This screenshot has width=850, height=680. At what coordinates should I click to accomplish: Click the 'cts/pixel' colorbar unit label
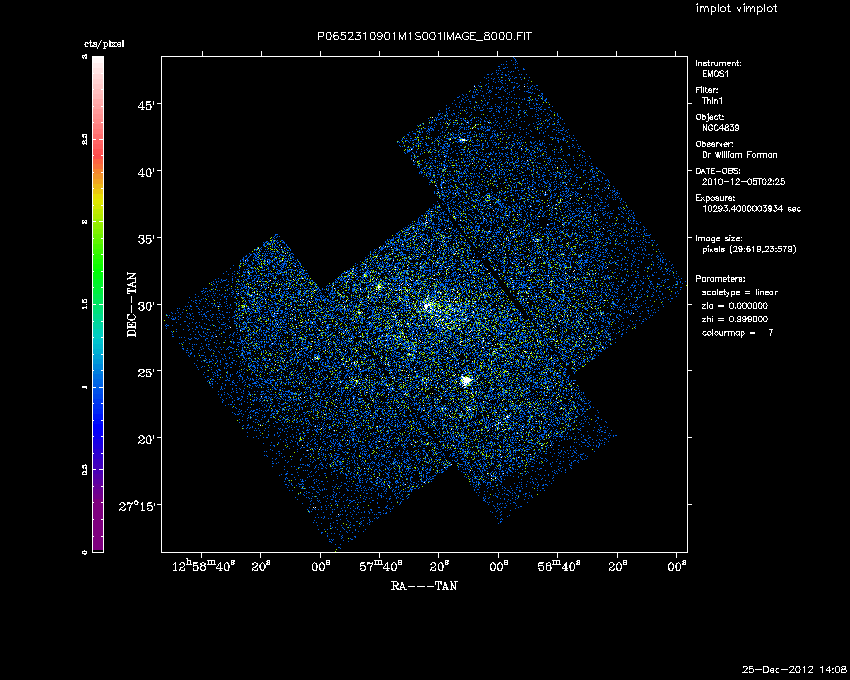tap(104, 44)
